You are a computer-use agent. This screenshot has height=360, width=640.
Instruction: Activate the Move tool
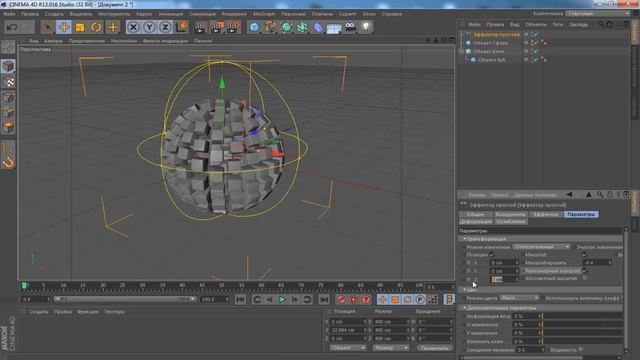[x=64, y=27]
